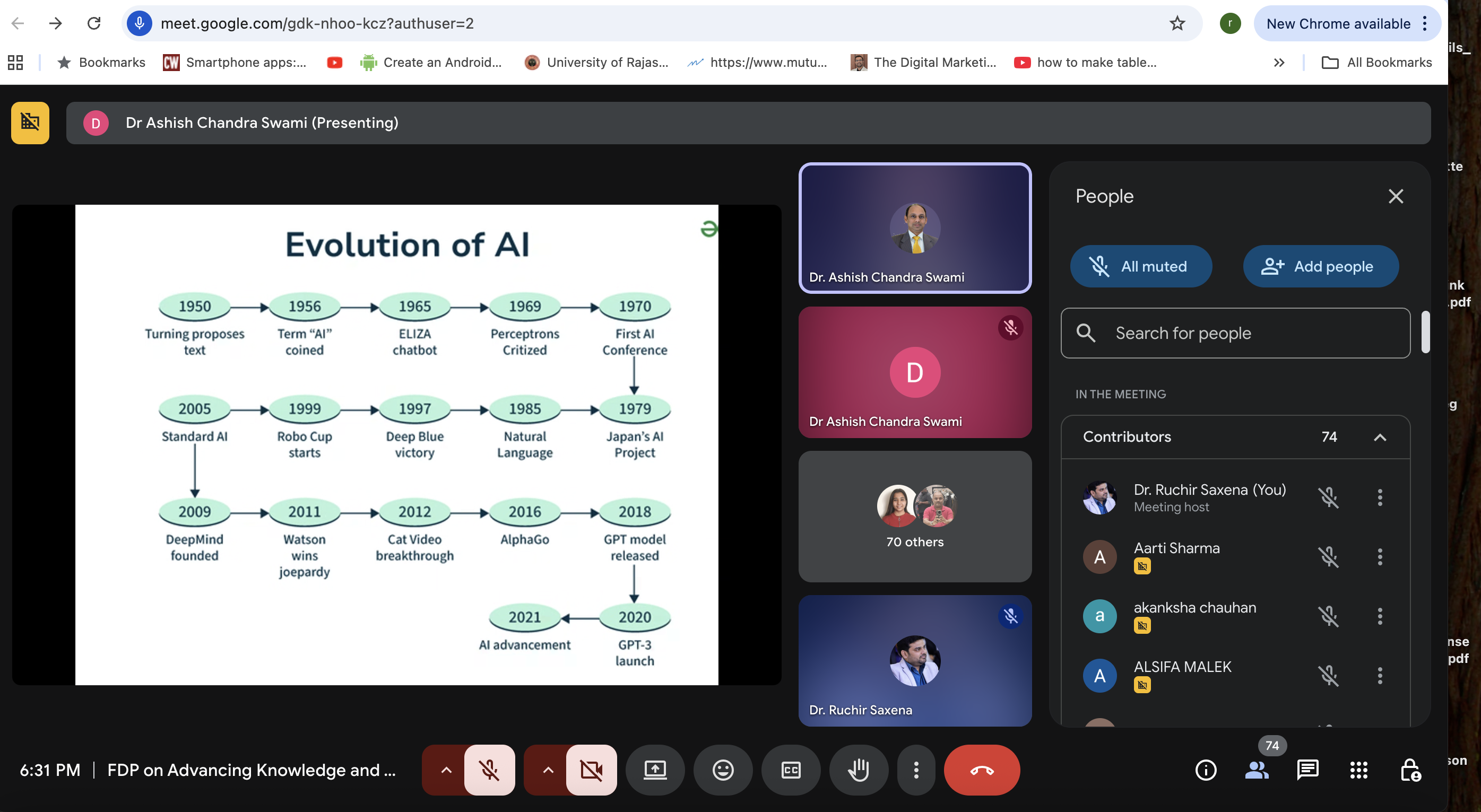
Task: Click the All muted button
Action: (x=1141, y=267)
